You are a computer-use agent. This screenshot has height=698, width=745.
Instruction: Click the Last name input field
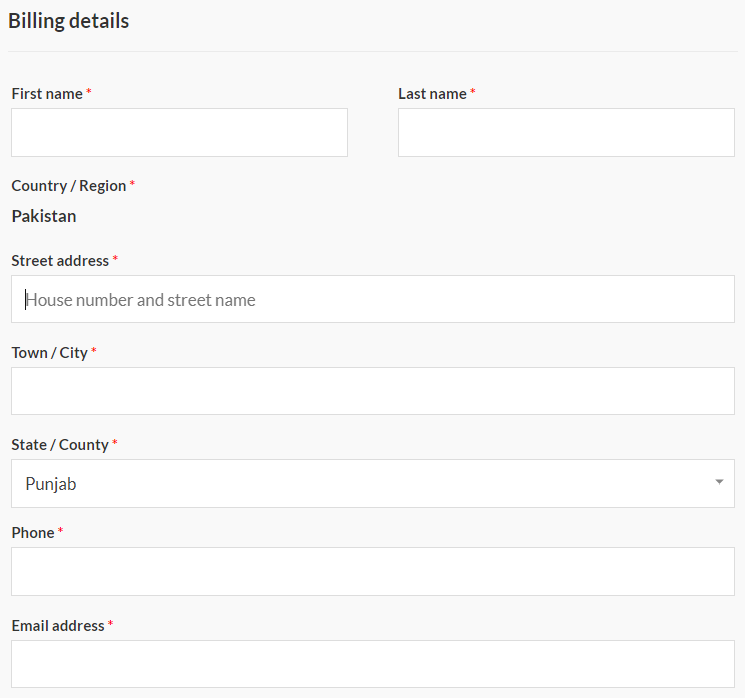(566, 133)
